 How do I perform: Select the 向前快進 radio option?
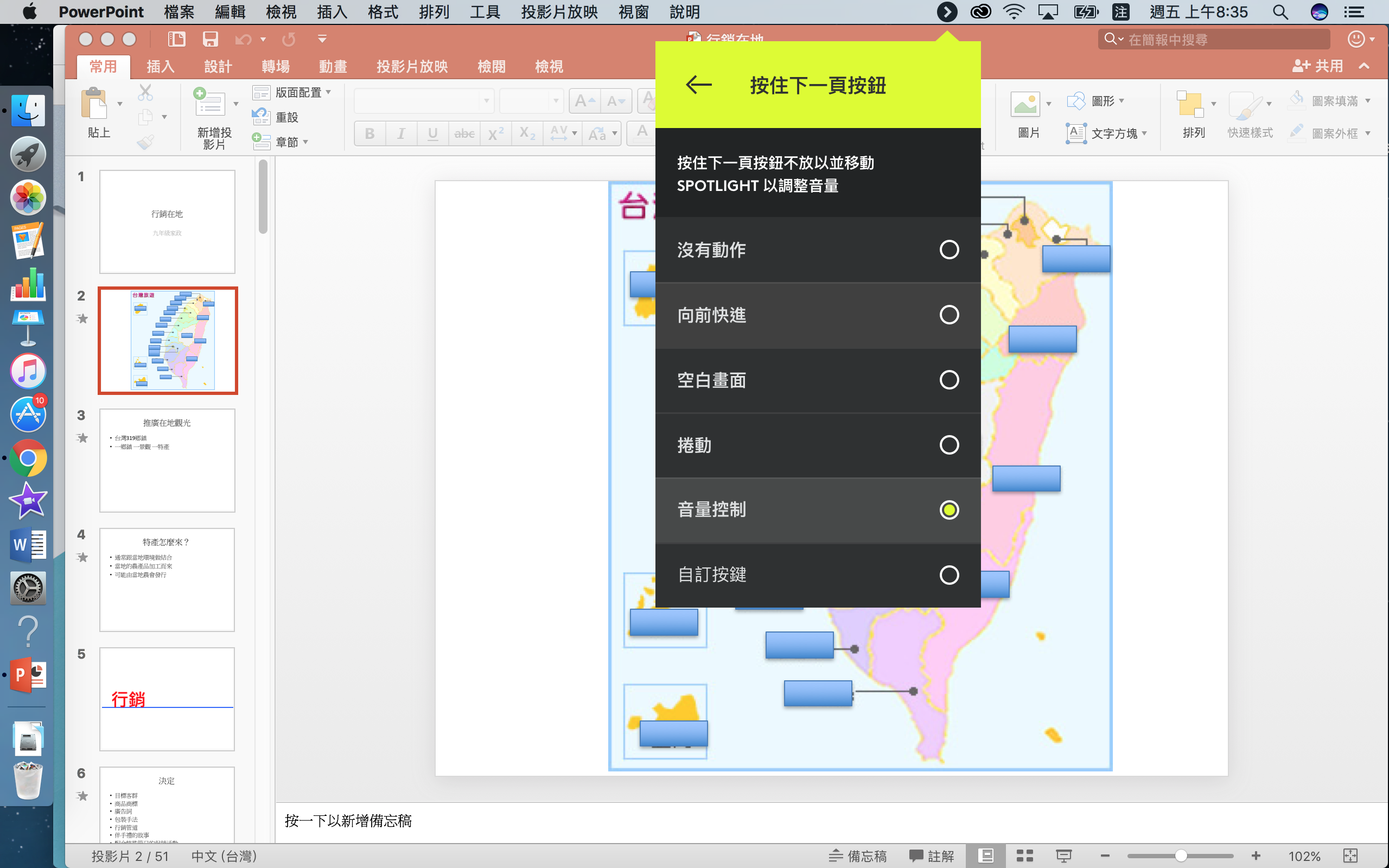tap(949, 315)
